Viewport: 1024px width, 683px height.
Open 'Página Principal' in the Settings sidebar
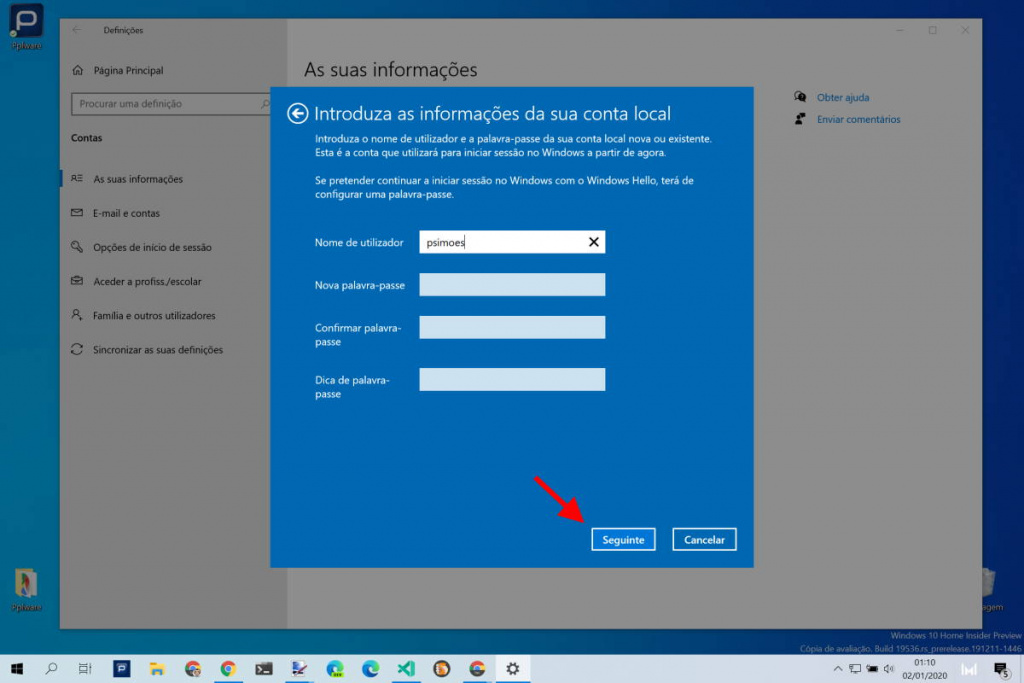click(129, 70)
